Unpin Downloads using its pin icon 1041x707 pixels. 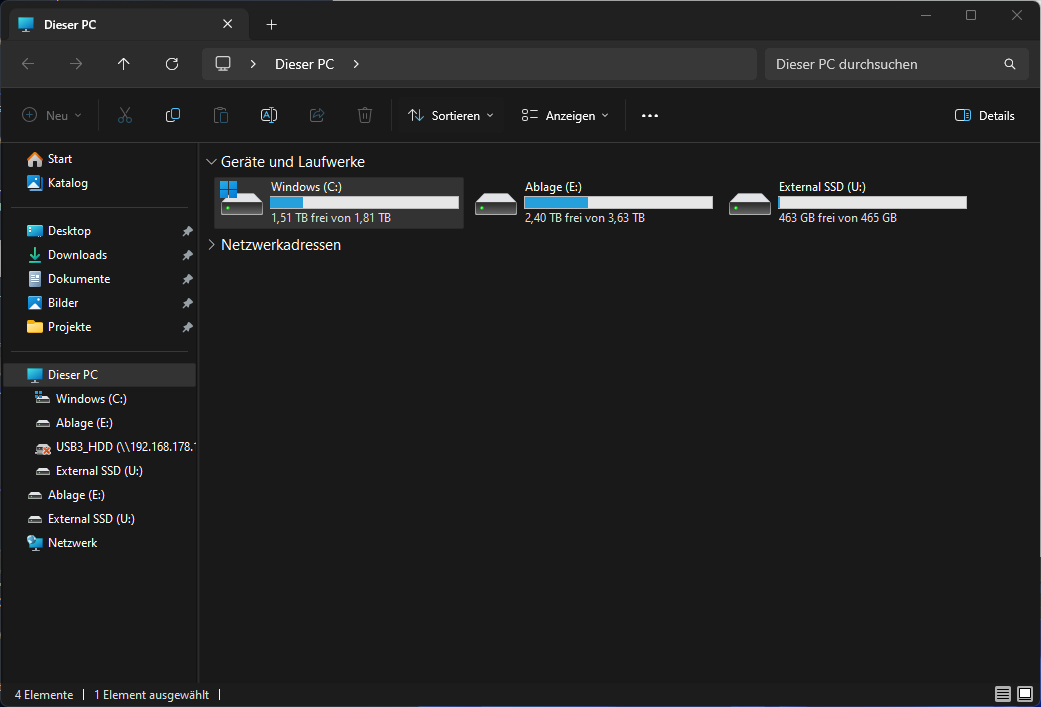[187, 255]
